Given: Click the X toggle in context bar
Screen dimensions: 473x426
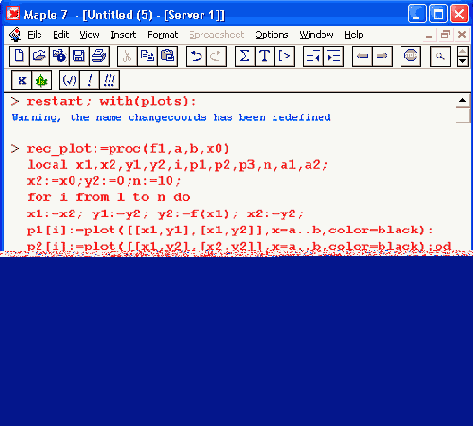Looking at the screenshot, I should coord(22,80).
